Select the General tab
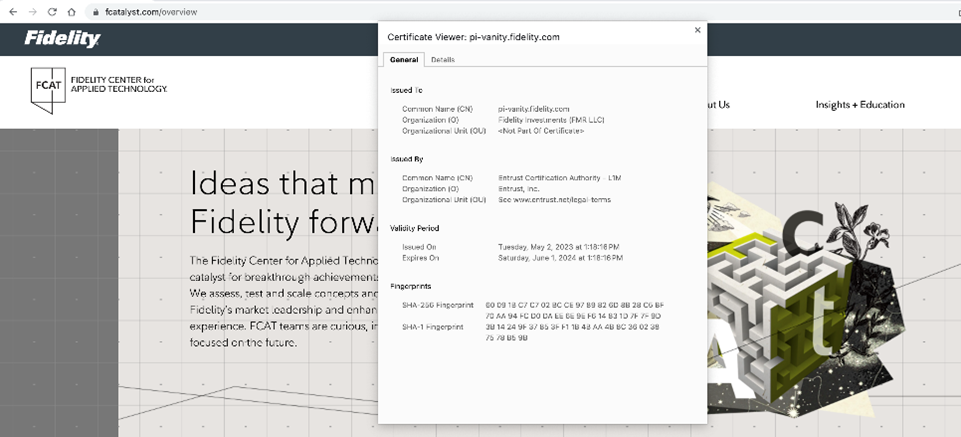Screen dimensions: 961x437 [404, 60]
